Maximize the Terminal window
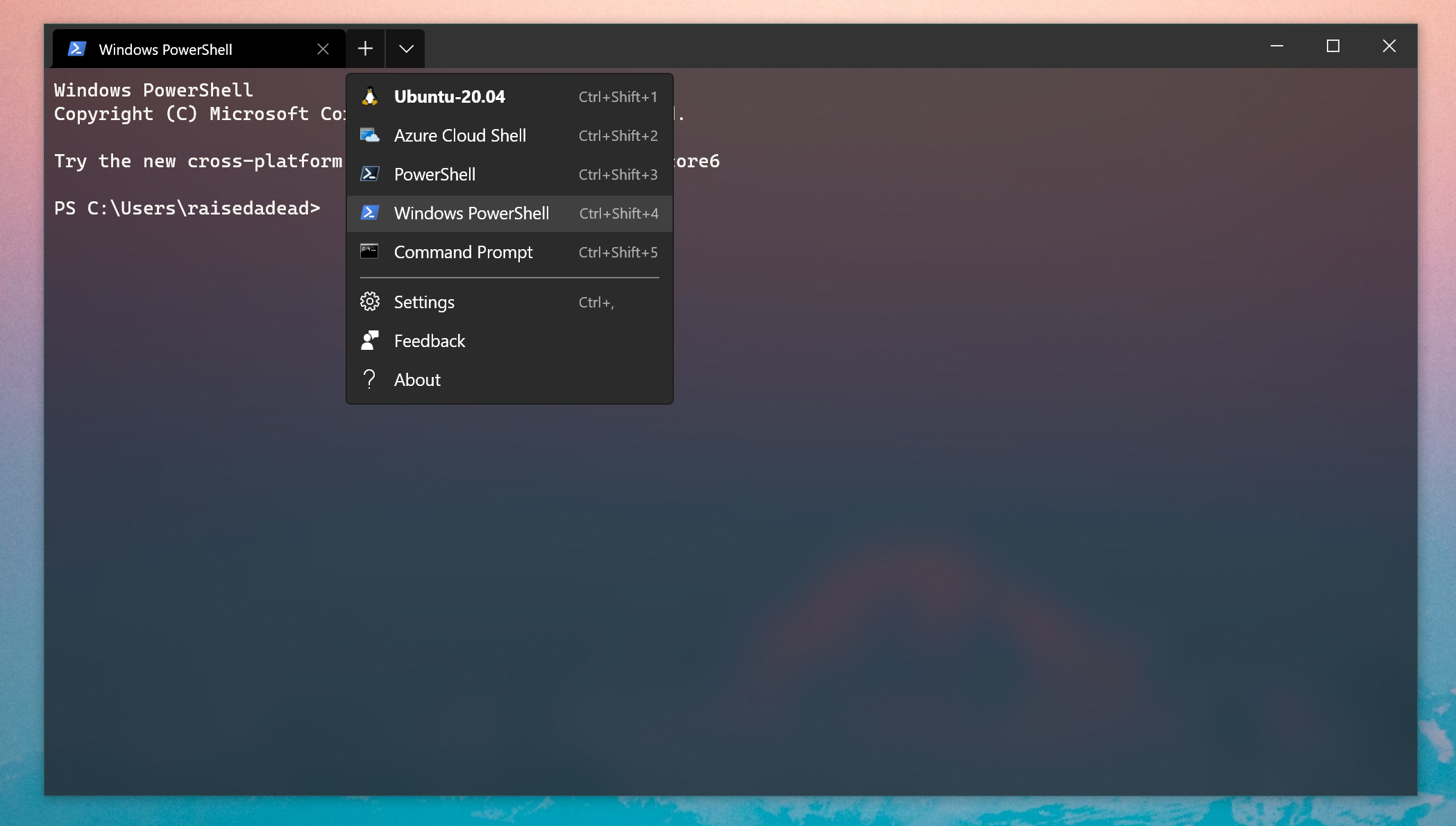Screen dimensions: 1456x826 coord(1333,46)
